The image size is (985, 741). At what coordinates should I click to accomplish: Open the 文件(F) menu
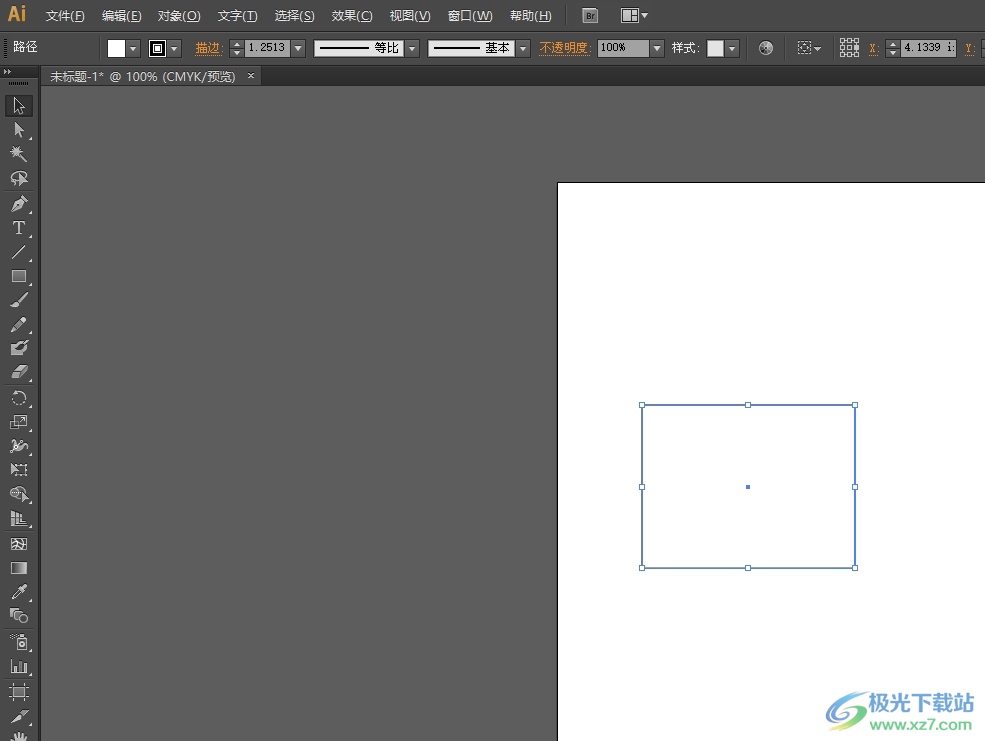[65, 16]
